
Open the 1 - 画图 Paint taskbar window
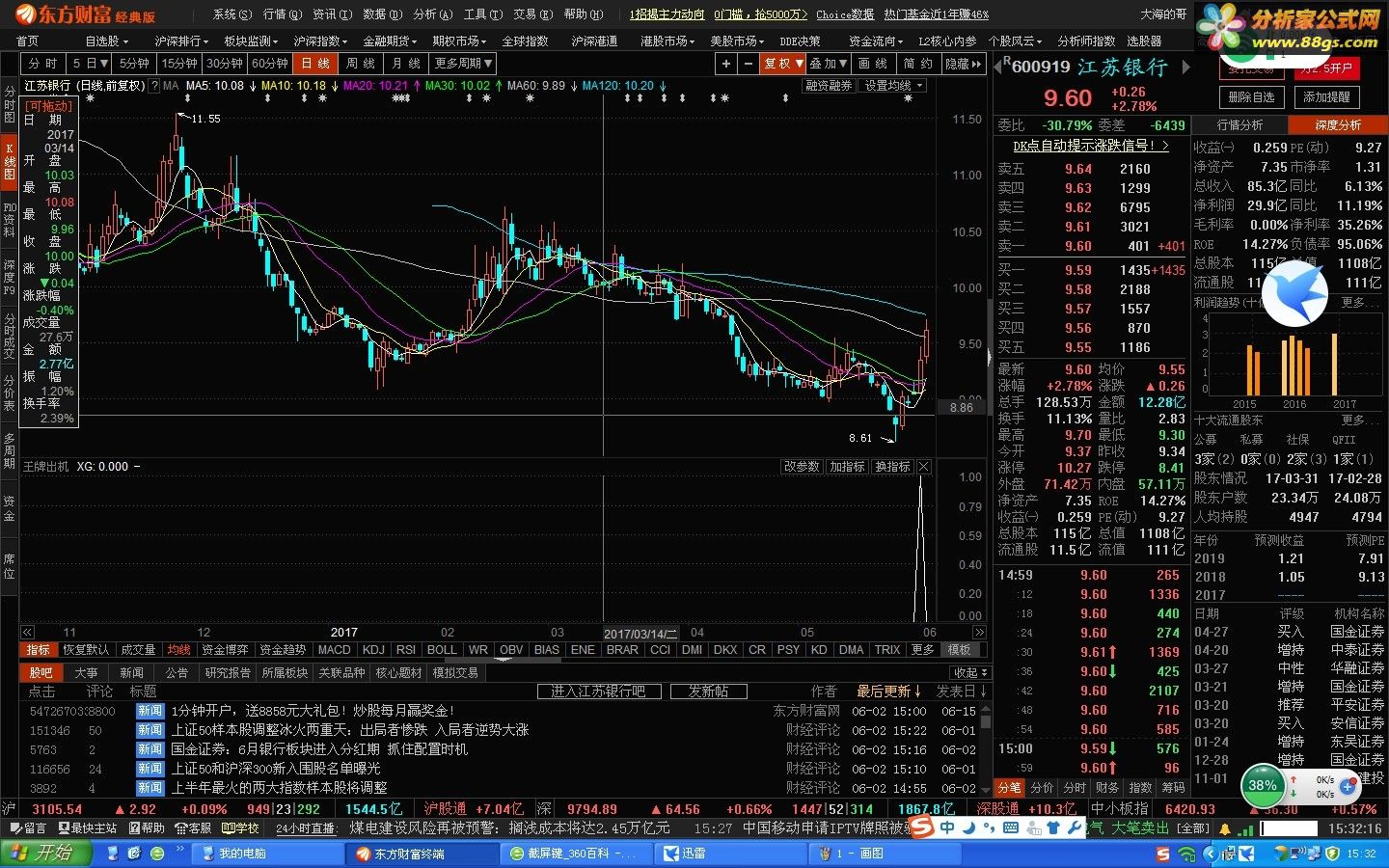[885, 854]
